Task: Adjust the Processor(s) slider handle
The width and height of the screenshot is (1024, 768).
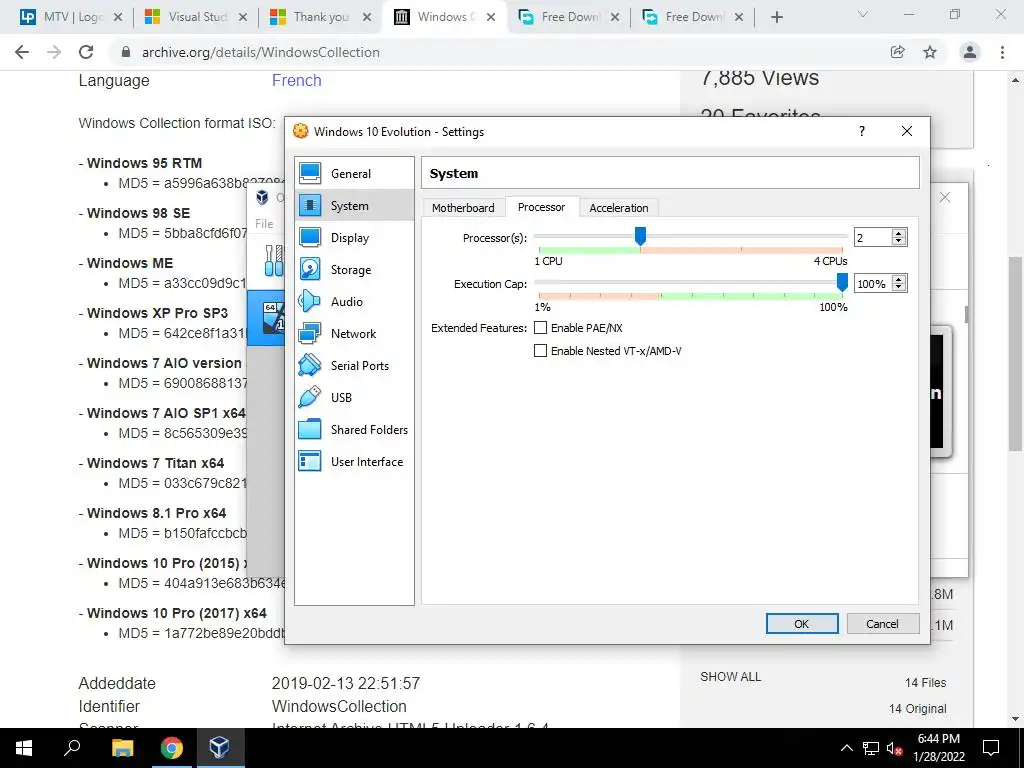Action: 641,236
